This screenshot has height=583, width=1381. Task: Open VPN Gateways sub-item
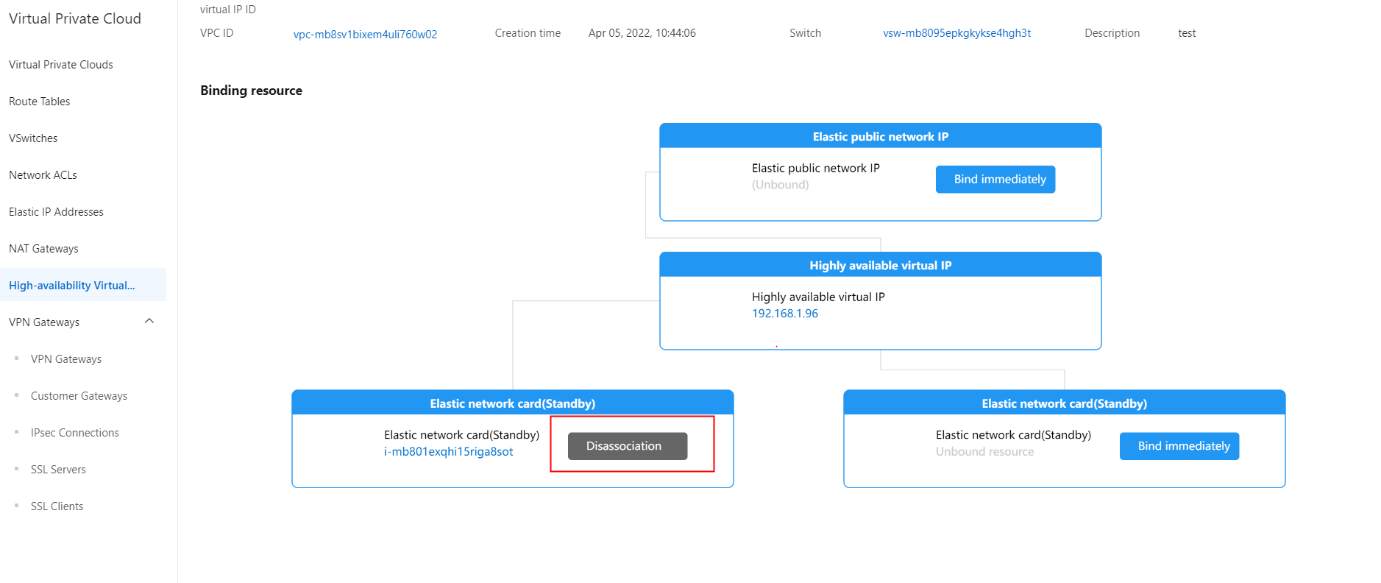click(66, 359)
